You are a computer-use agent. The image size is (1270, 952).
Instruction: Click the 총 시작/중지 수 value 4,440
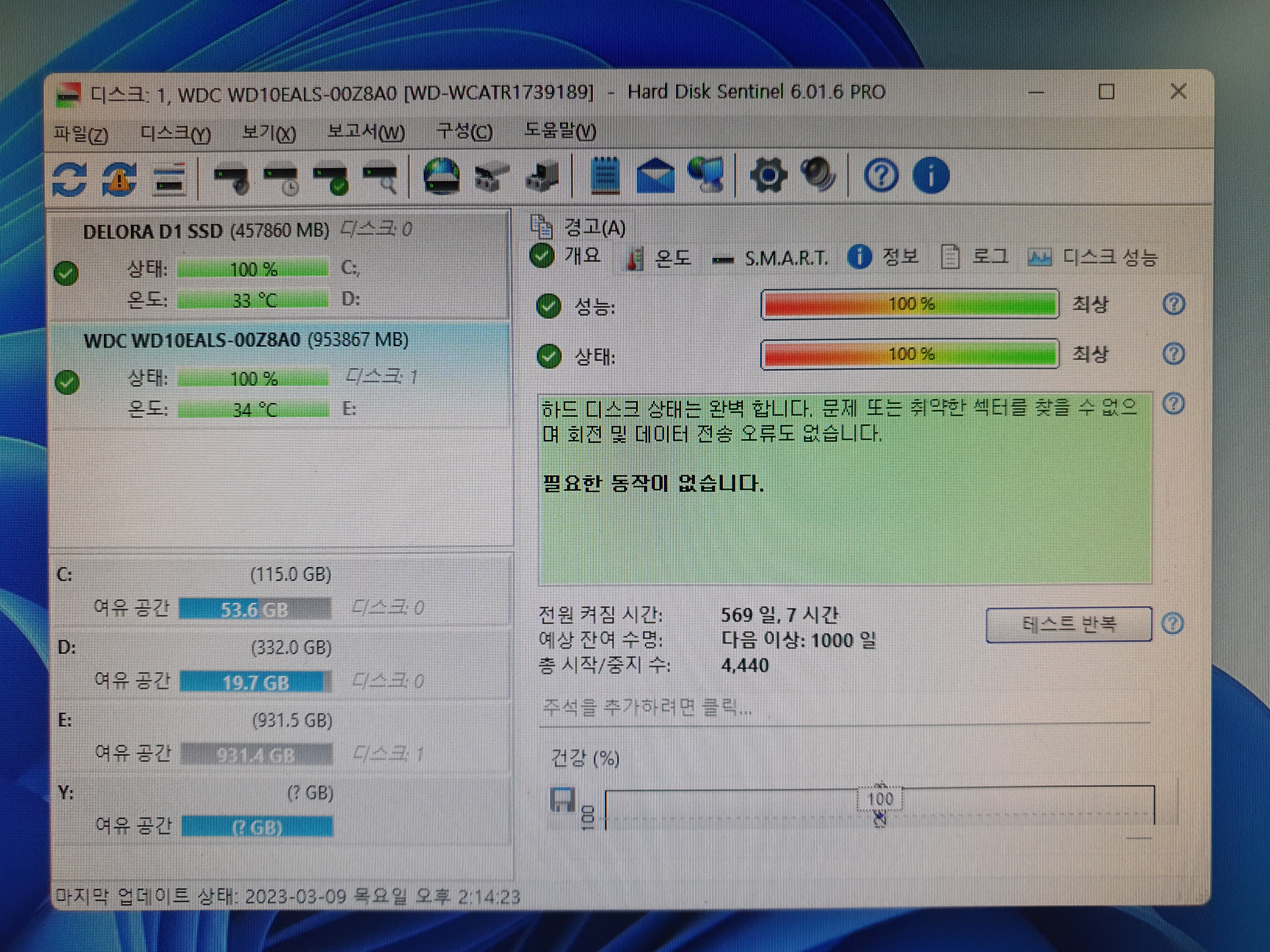745,665
